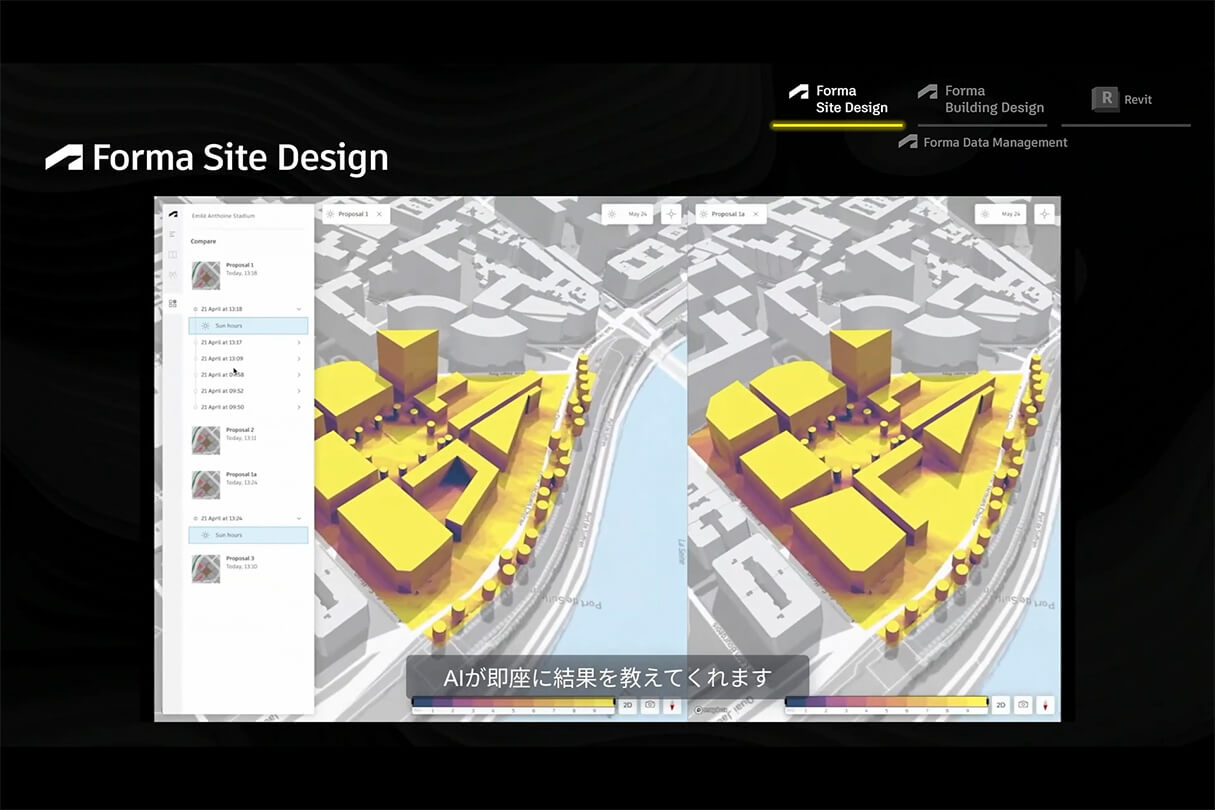Close the Proposal 1a view tab
The width and height of the screenshot is (1215, 810).
click(755, 214)
